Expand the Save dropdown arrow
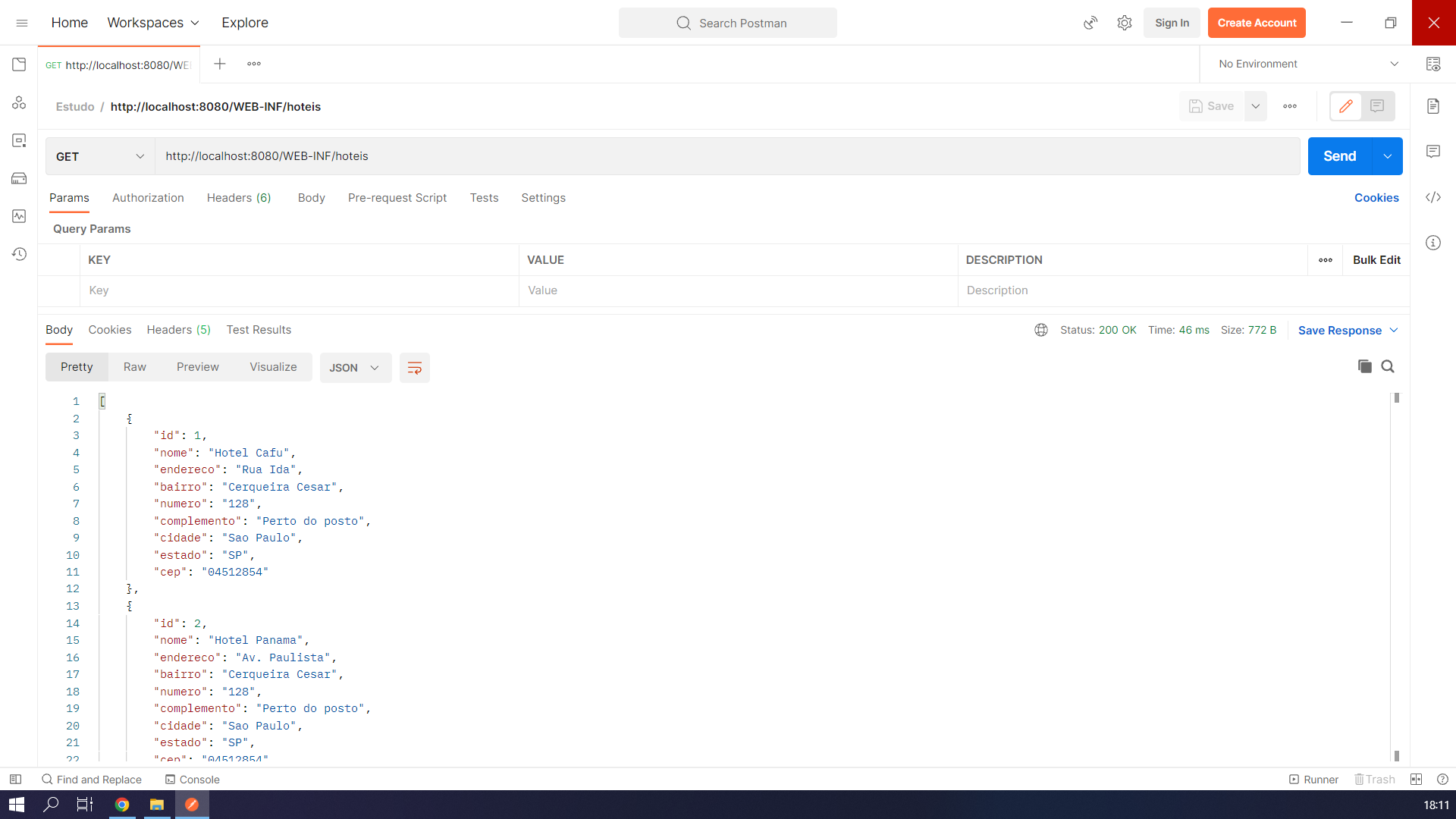 pyautogui.click(x=1255, y=106)
